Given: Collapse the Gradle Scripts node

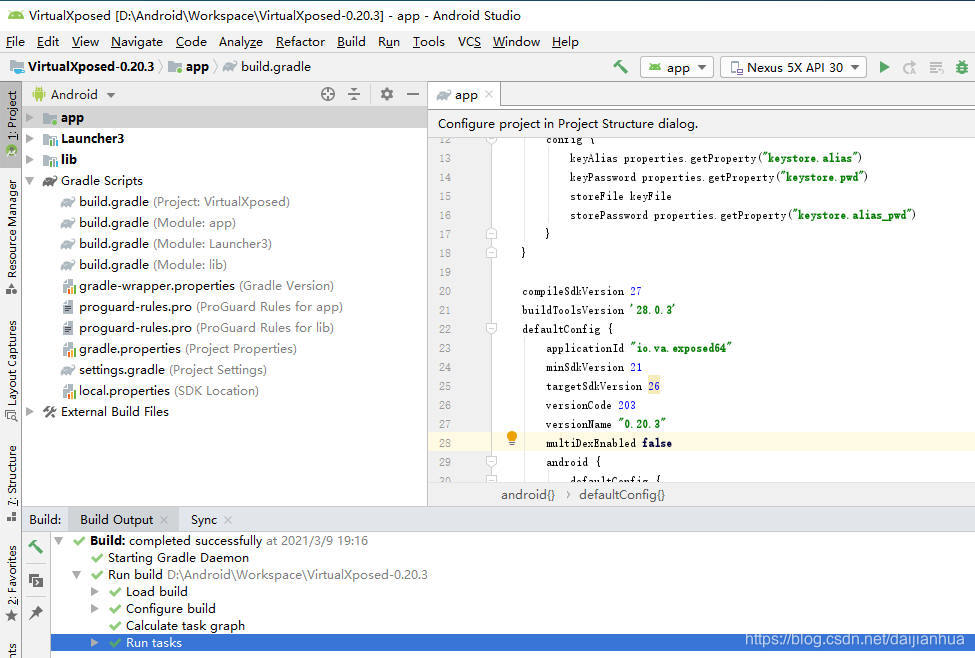Looking at the screenshot, I should point(30,180).
